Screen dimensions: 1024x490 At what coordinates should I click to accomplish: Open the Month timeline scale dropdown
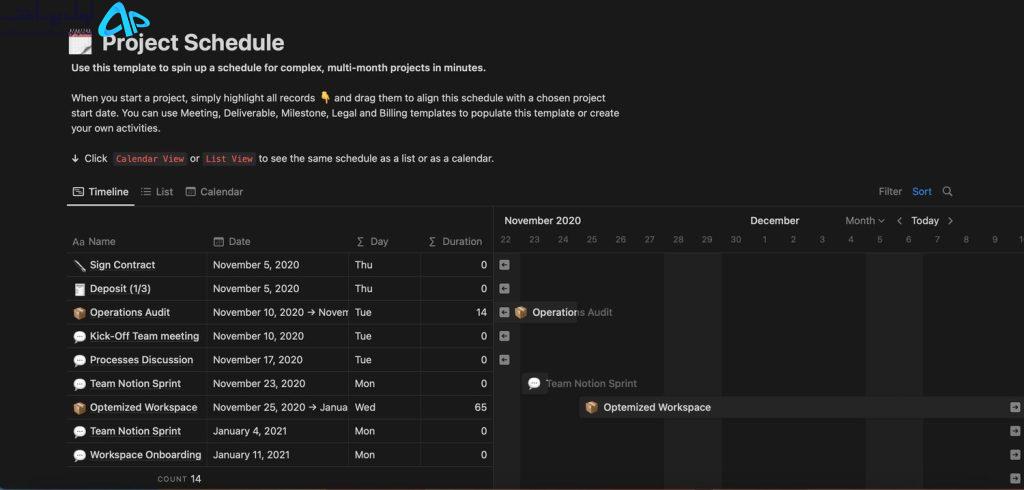[865, 221]
